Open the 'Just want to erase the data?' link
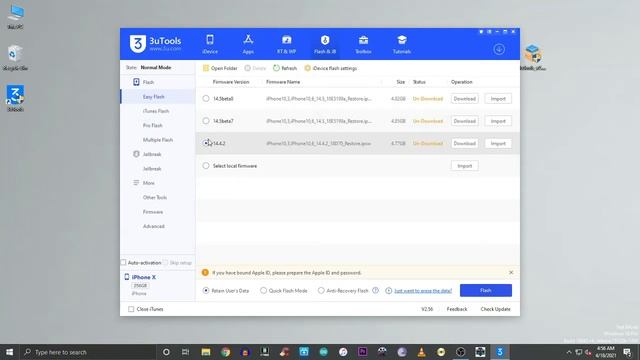Screen dimensions: 640x360 pos(423,291)
